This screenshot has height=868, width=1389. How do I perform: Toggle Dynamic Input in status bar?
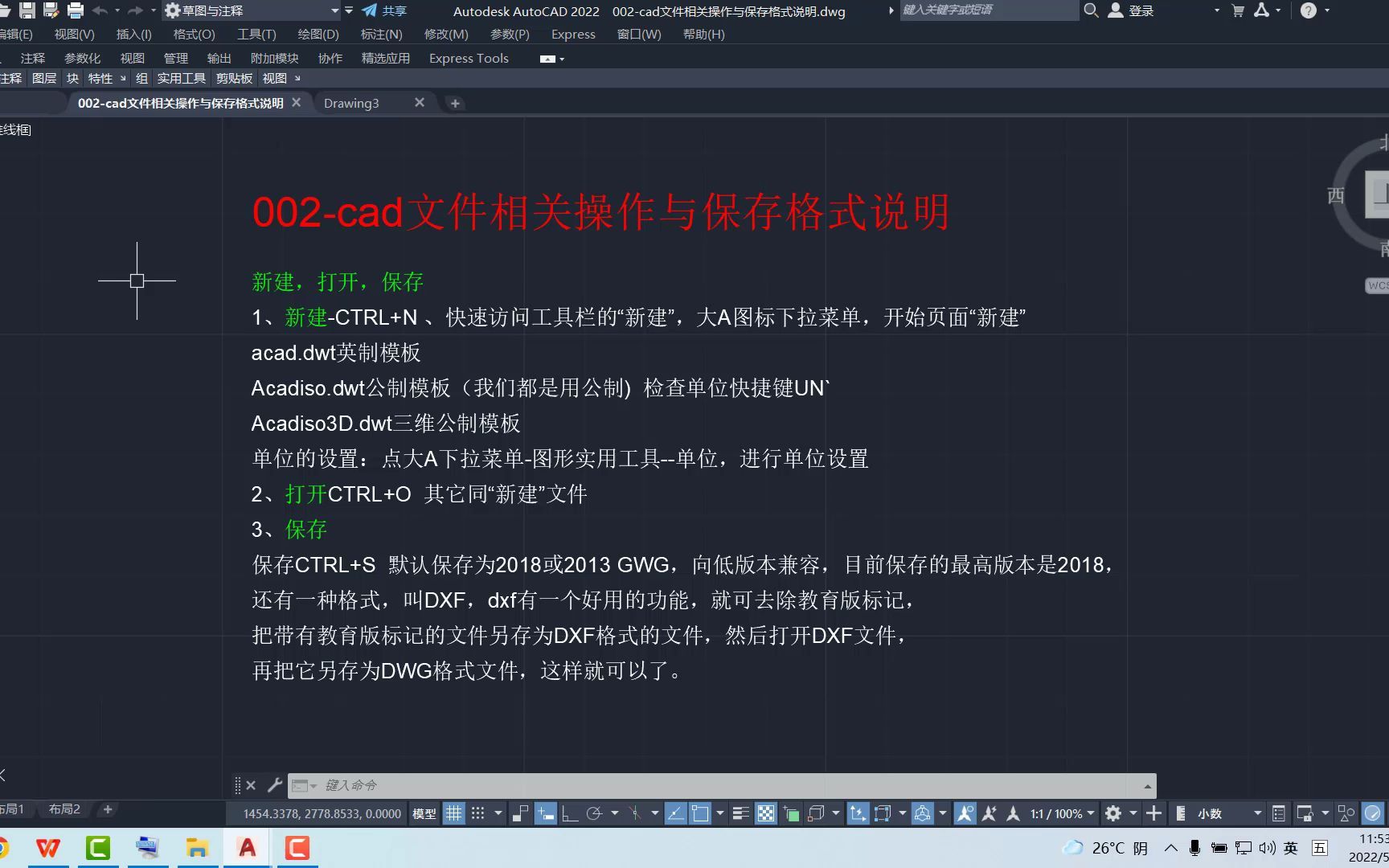point(546,813)
